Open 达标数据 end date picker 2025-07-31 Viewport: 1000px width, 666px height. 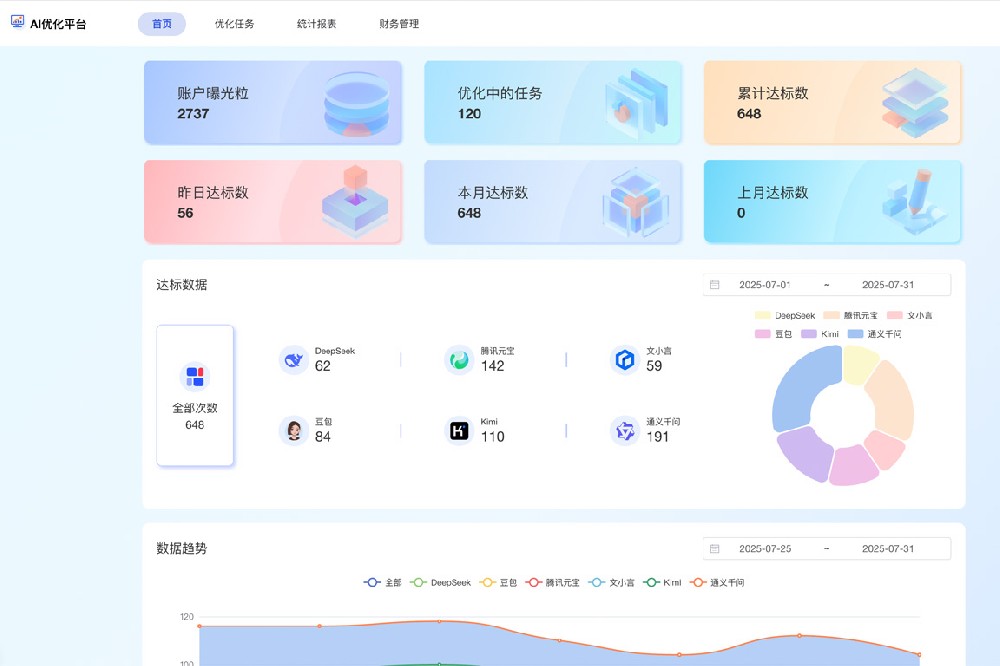pos(887,285)
